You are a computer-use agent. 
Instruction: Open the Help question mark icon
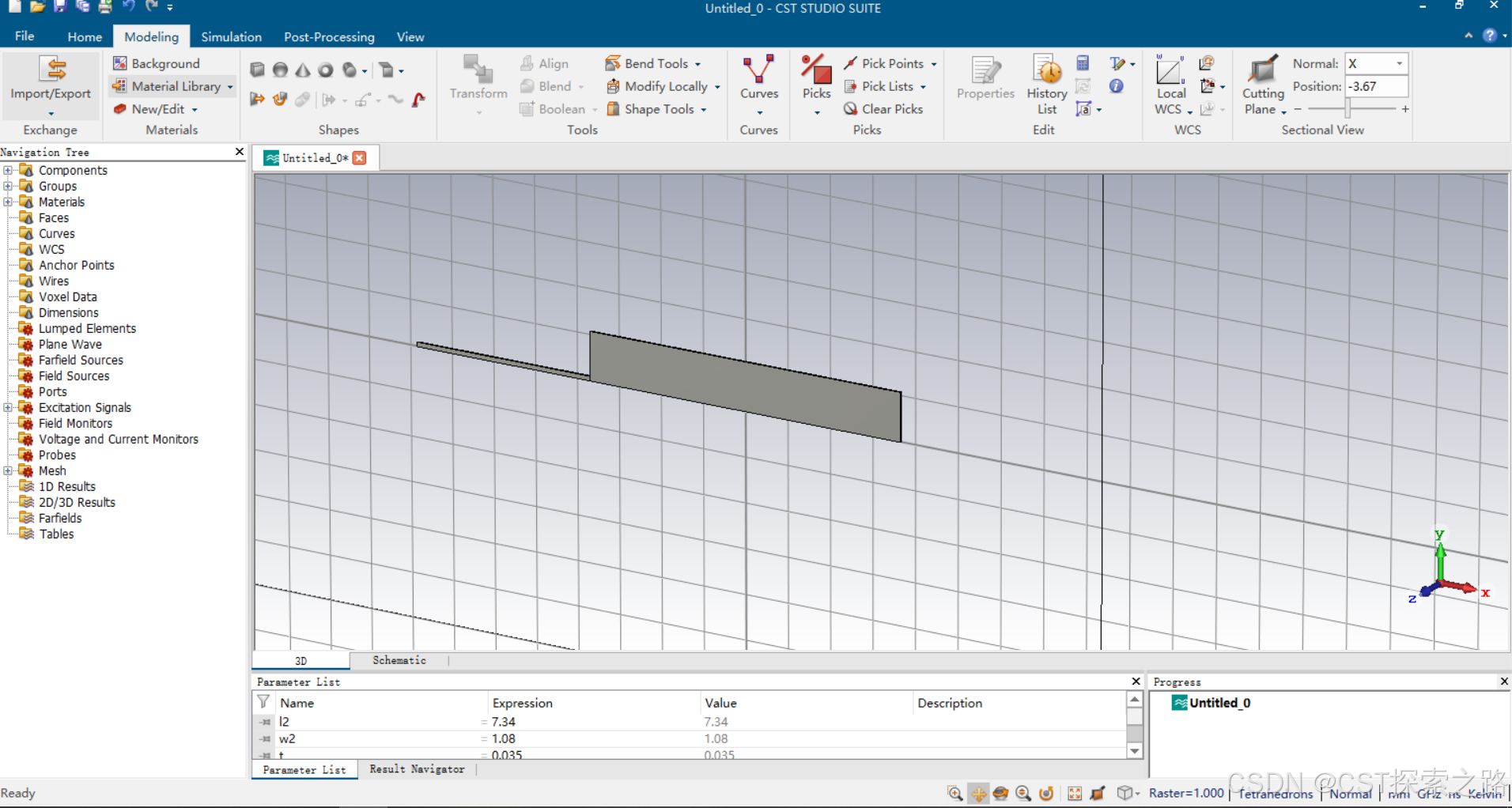[1490, 36]
